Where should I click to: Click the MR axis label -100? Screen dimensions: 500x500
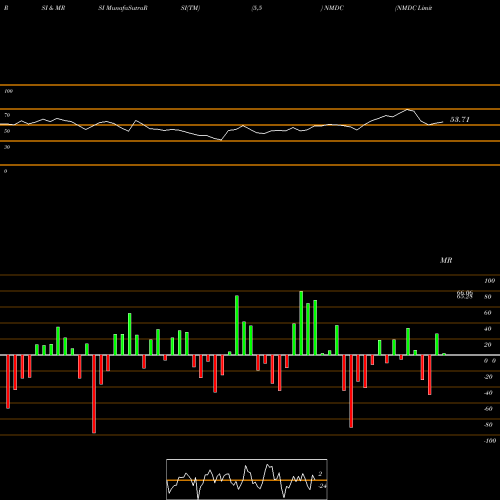pos(490,441)
